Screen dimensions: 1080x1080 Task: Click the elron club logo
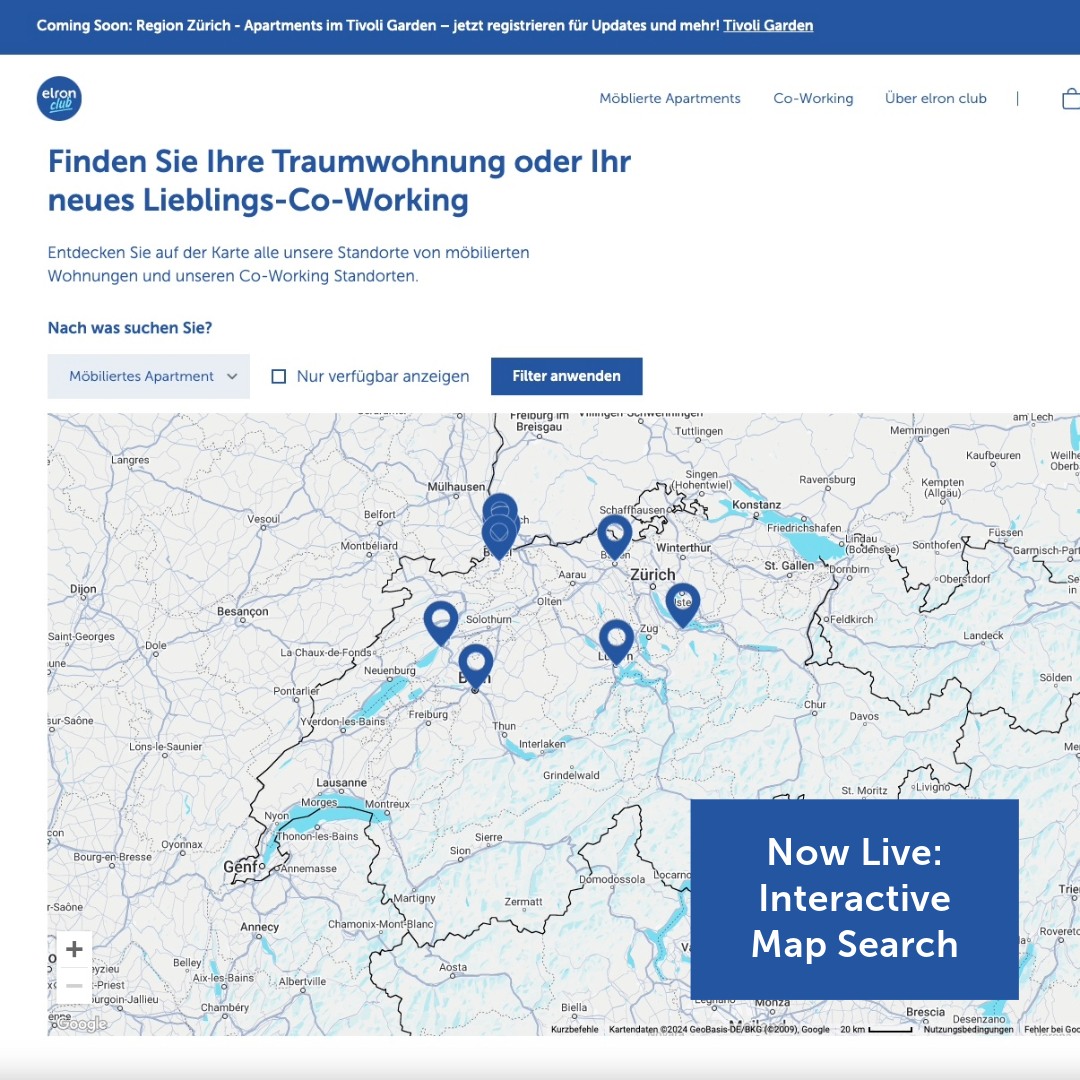point(59,98)
